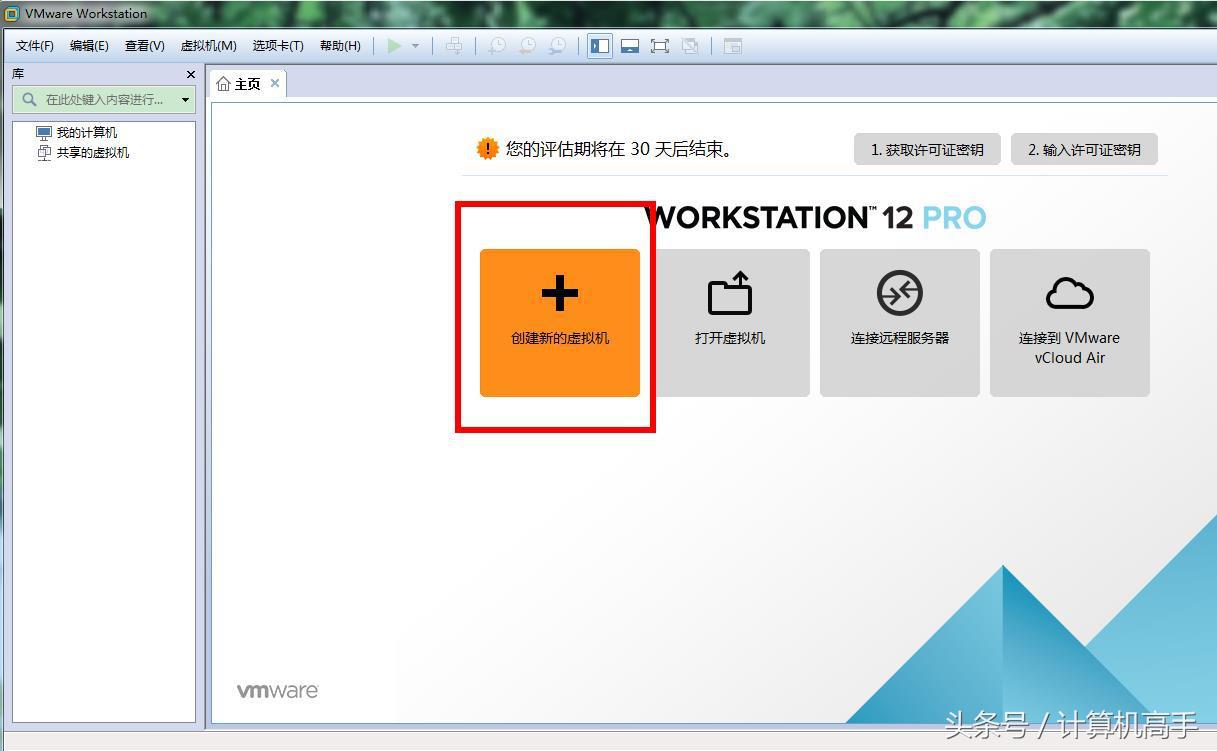Click the revert snapshot clock icon
The width and height of the screenshot is (1217, 751).
coord(527,46)
